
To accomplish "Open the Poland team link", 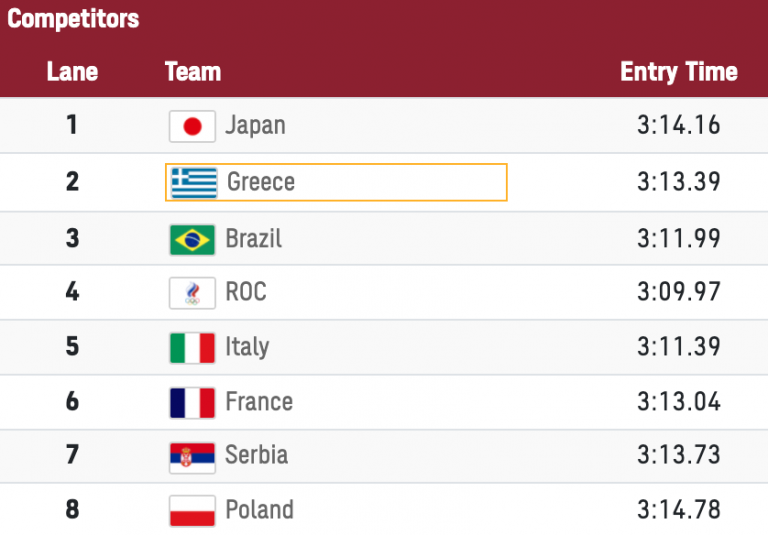I will click(x=260, y=510).
